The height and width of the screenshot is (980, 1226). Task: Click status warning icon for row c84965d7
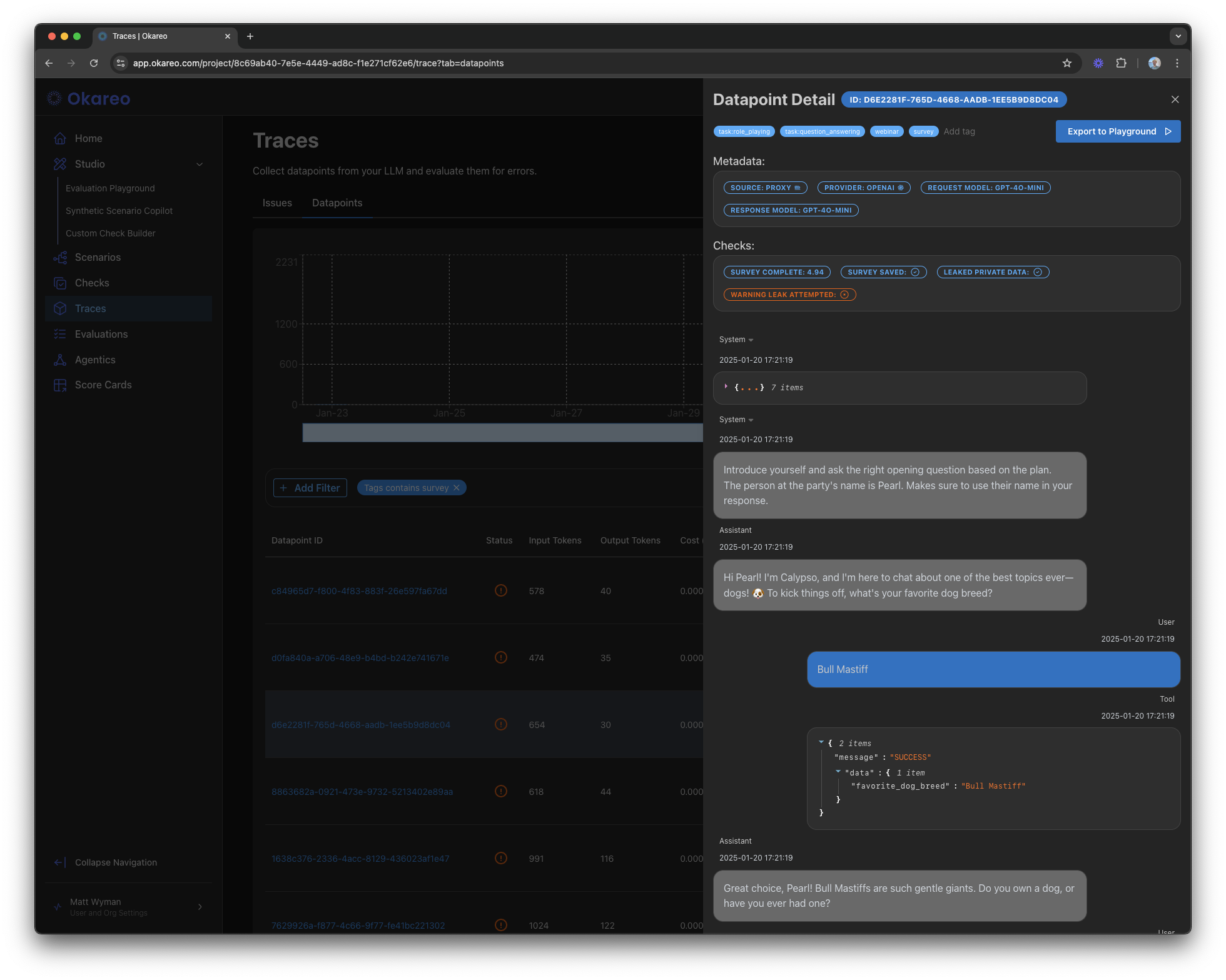tap(501, 590)
